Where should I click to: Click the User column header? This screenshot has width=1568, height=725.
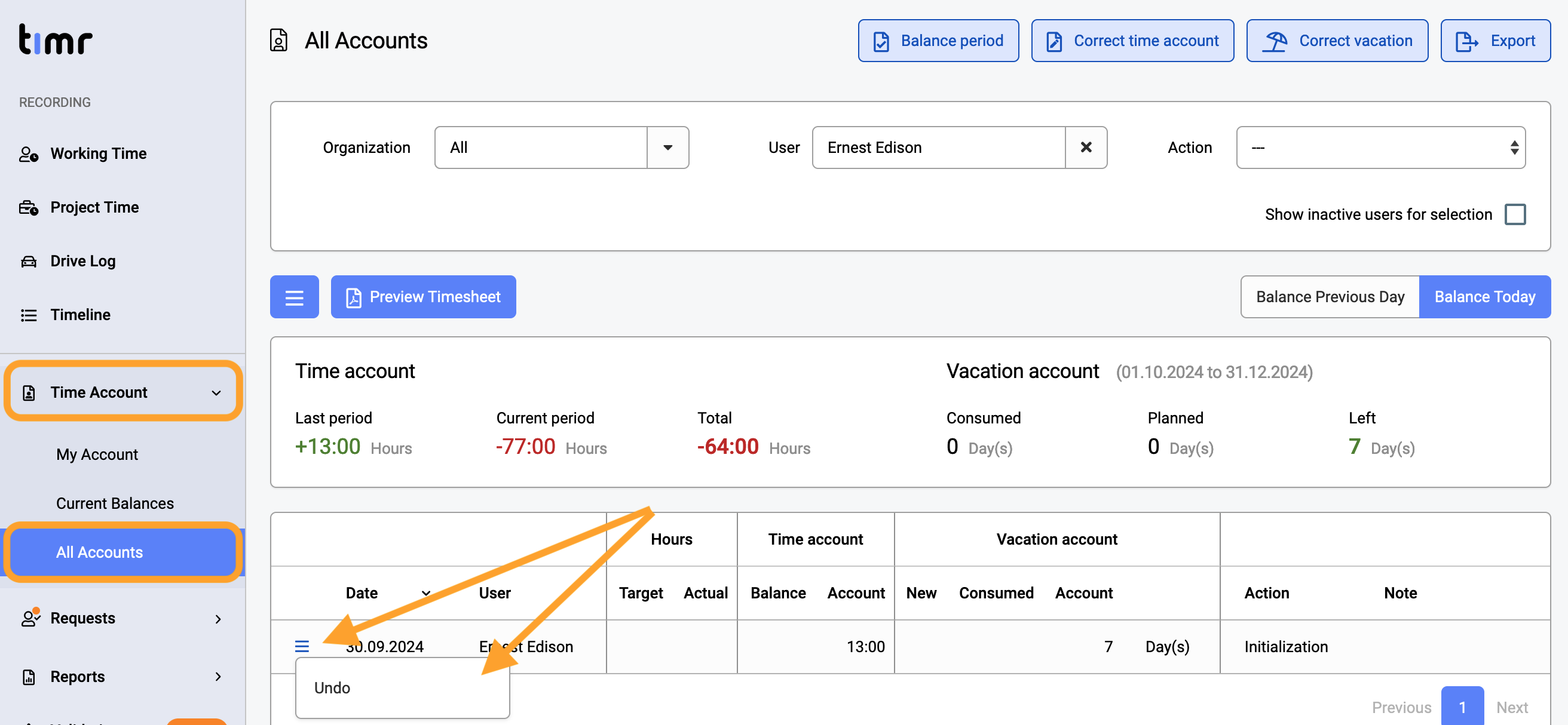pos(494,593)
